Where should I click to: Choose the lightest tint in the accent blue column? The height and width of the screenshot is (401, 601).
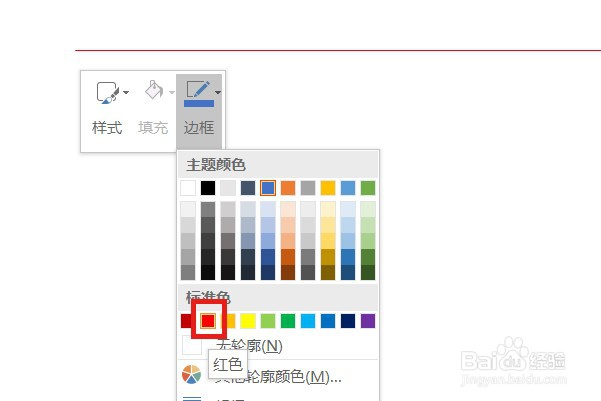(x=268, y=210)
